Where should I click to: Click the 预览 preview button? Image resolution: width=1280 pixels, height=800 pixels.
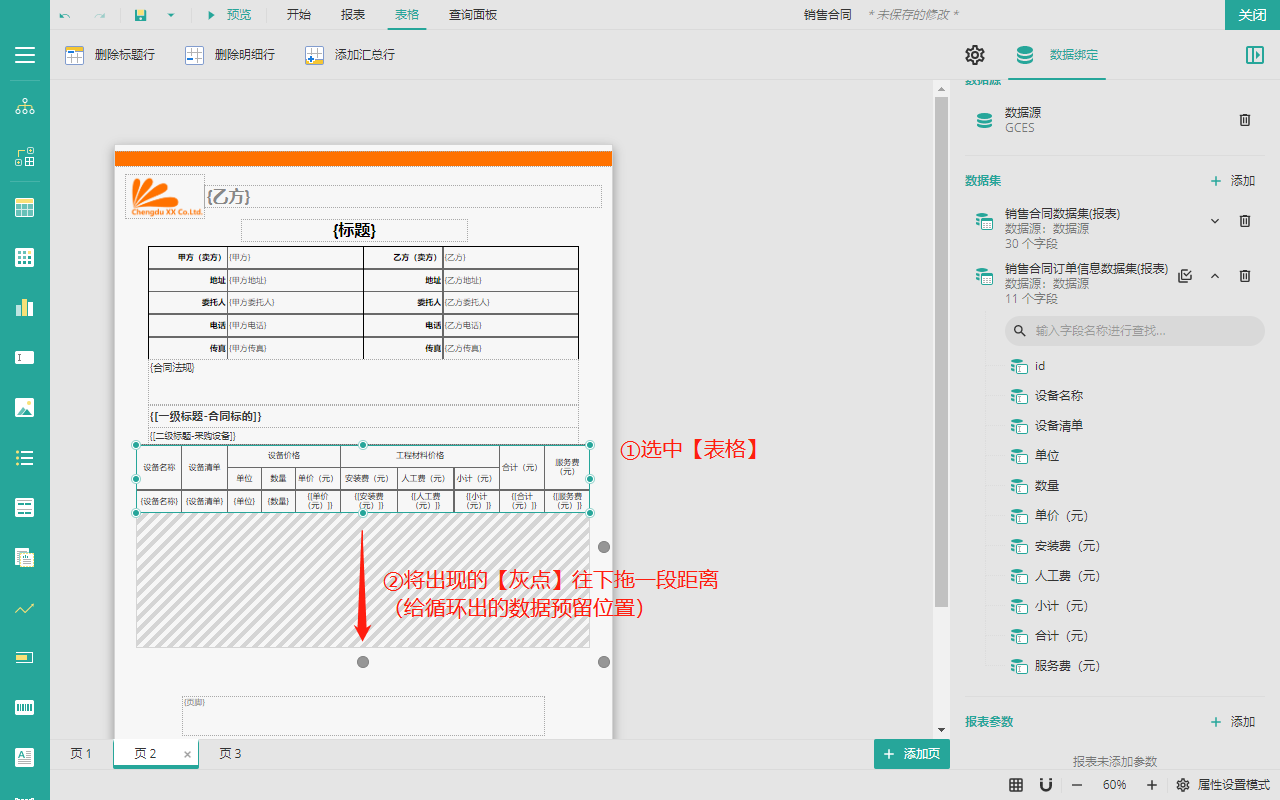229,15
